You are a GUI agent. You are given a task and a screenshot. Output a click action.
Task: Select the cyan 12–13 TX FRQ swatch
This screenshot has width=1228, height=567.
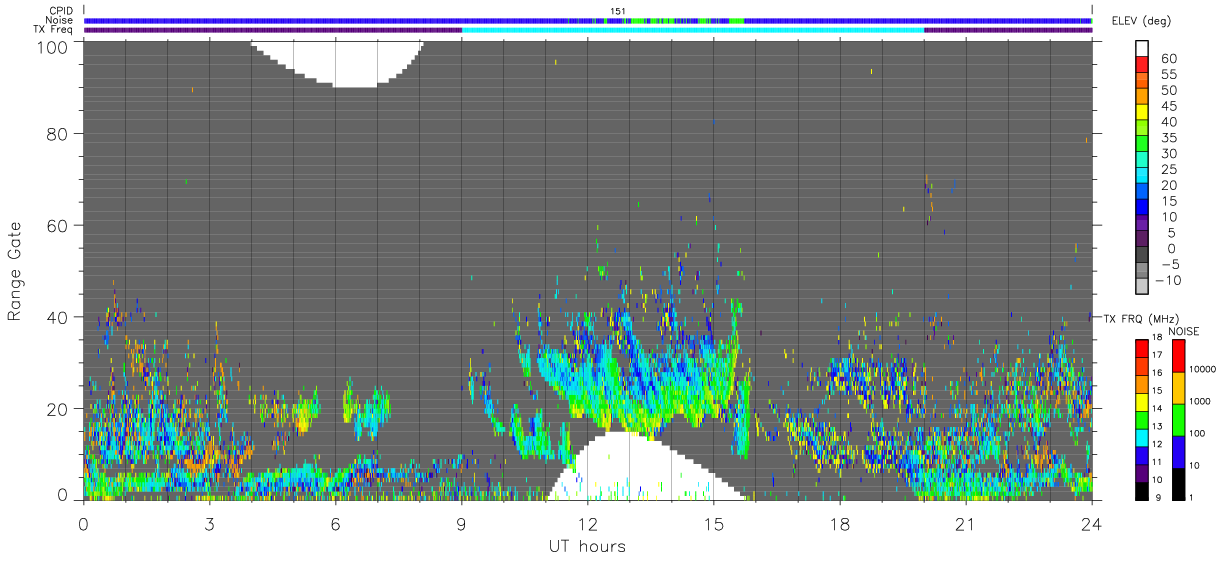pyautogui.click(x=1142, y=436)
